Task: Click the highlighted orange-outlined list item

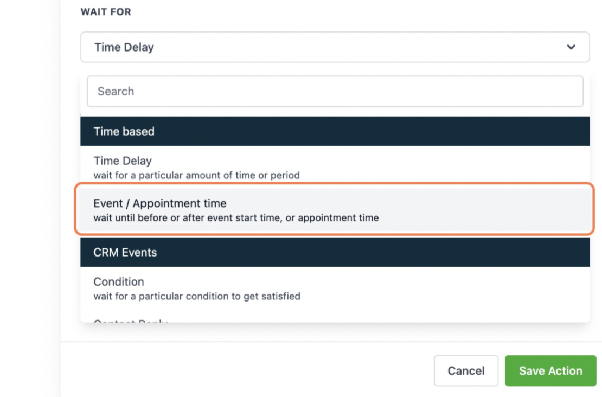Action: click(x=335, y=210)
